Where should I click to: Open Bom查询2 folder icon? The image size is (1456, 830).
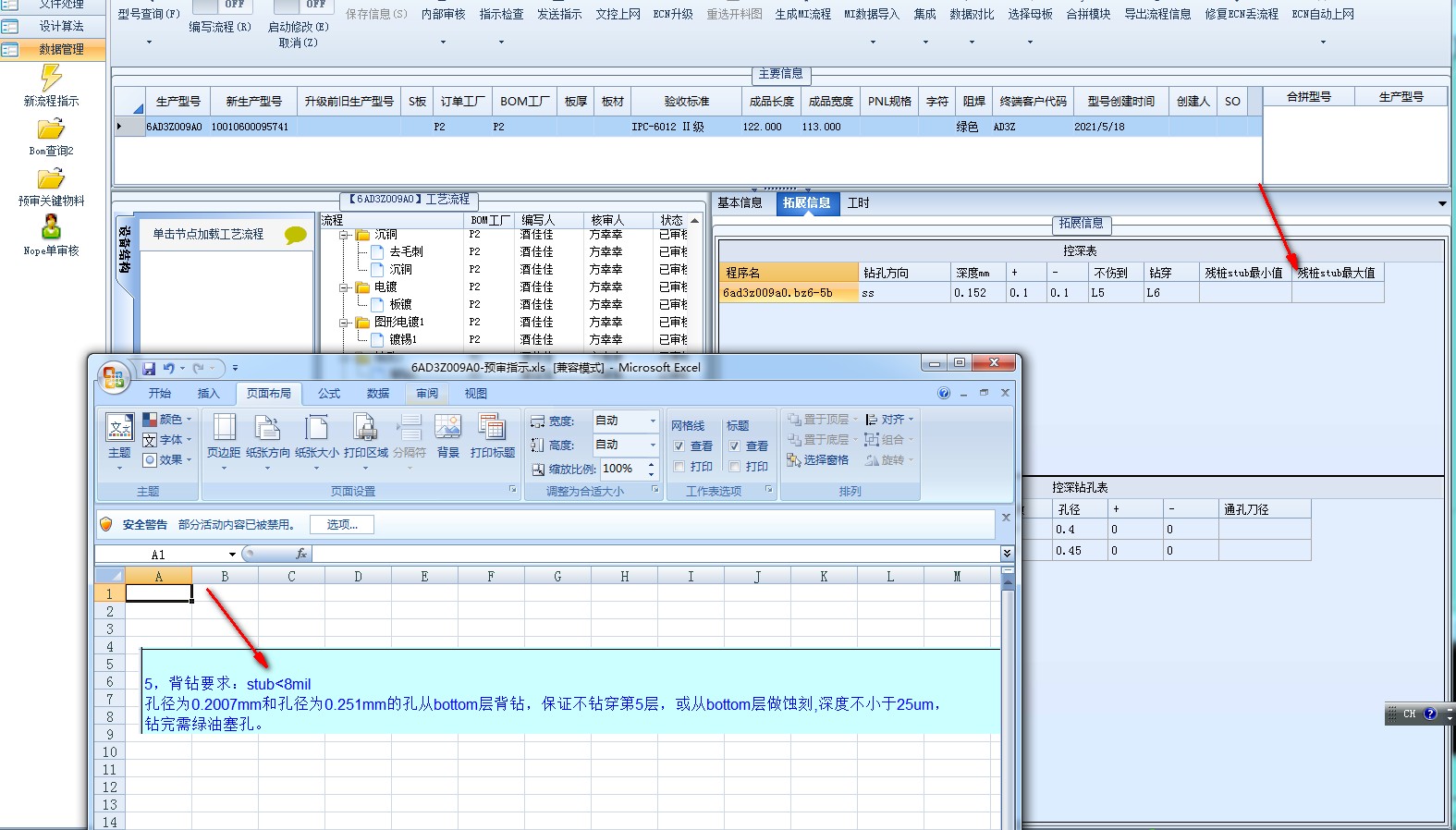click(x=51, y=129)
